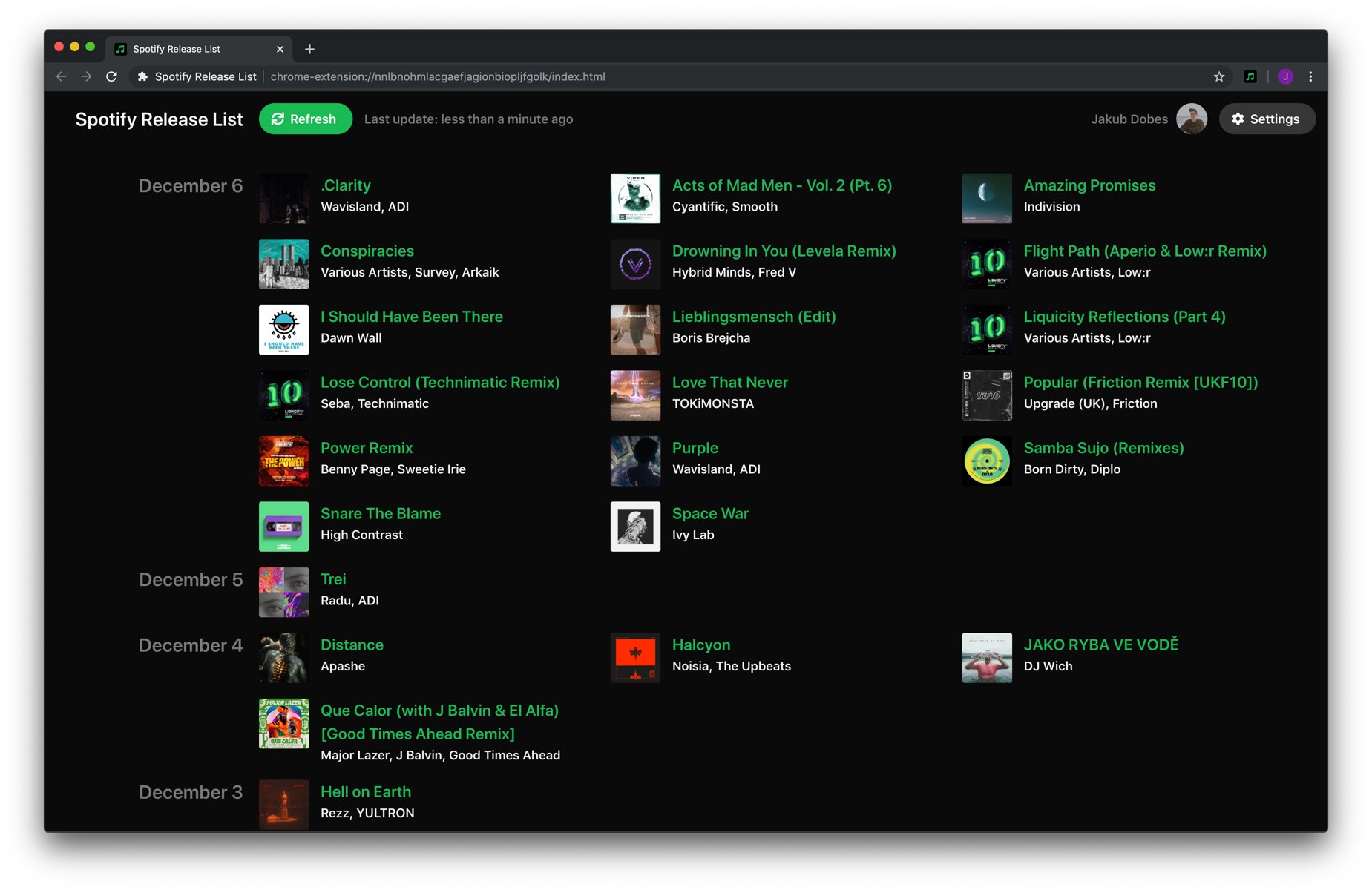Click Jakub Dobes profile photo
1372x890 pixels.
(x=1192, y=119)
